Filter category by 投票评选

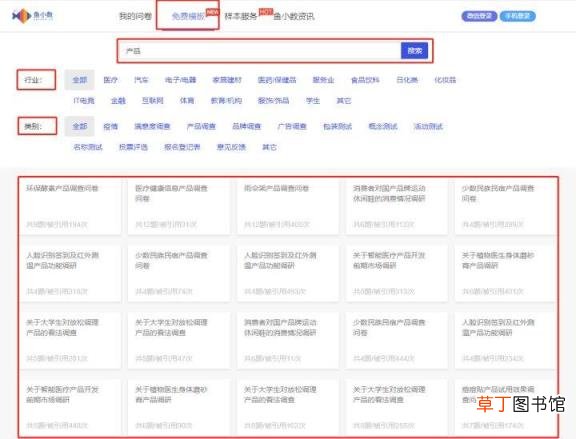(133, 147)
